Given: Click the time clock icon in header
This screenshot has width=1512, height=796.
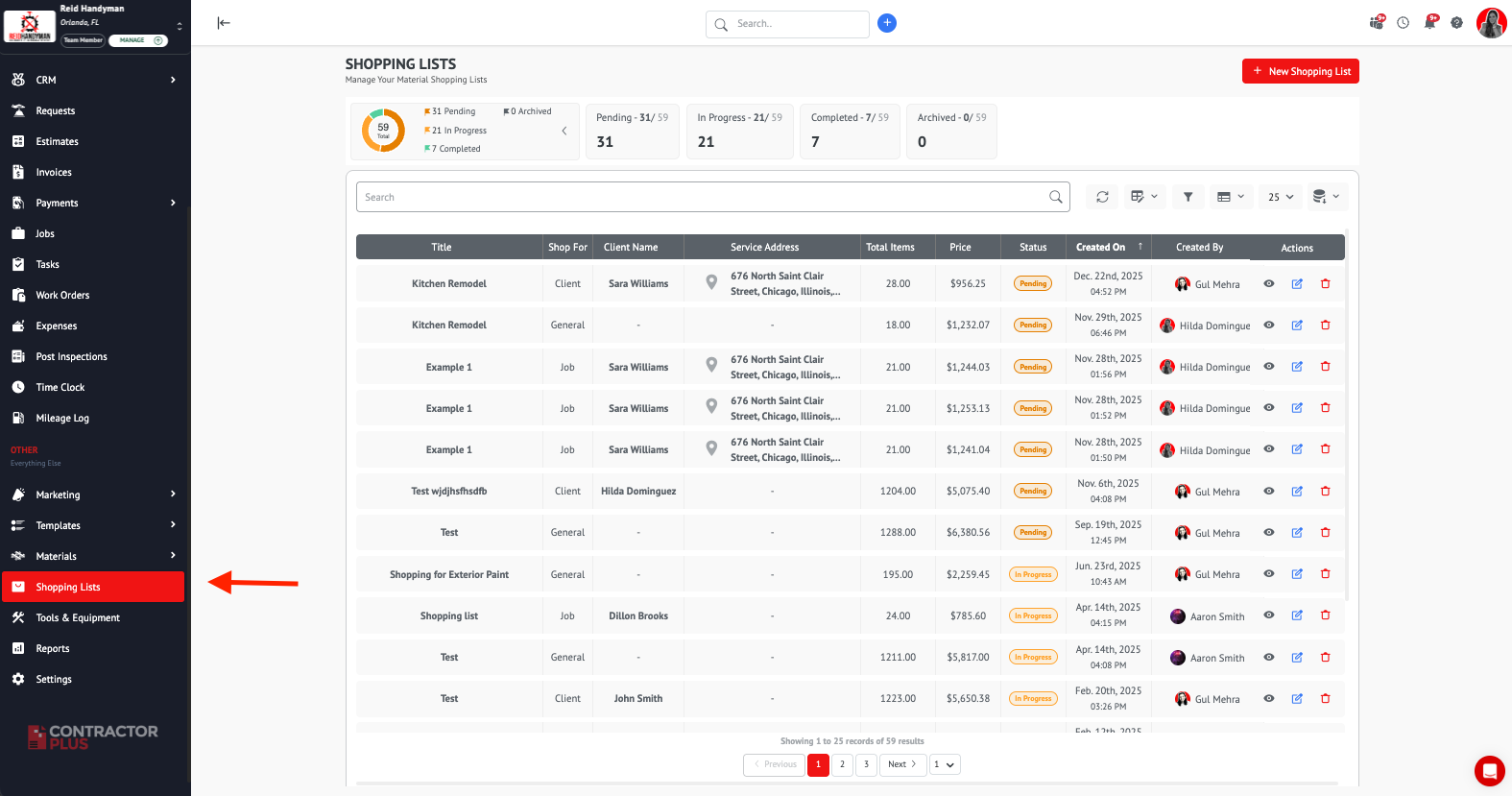Looking at the screenshot, I should (x=1403, y=23).
